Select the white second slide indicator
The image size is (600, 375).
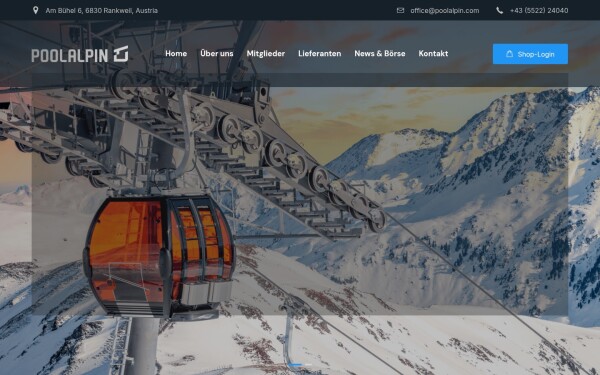[x=308, y=365]
